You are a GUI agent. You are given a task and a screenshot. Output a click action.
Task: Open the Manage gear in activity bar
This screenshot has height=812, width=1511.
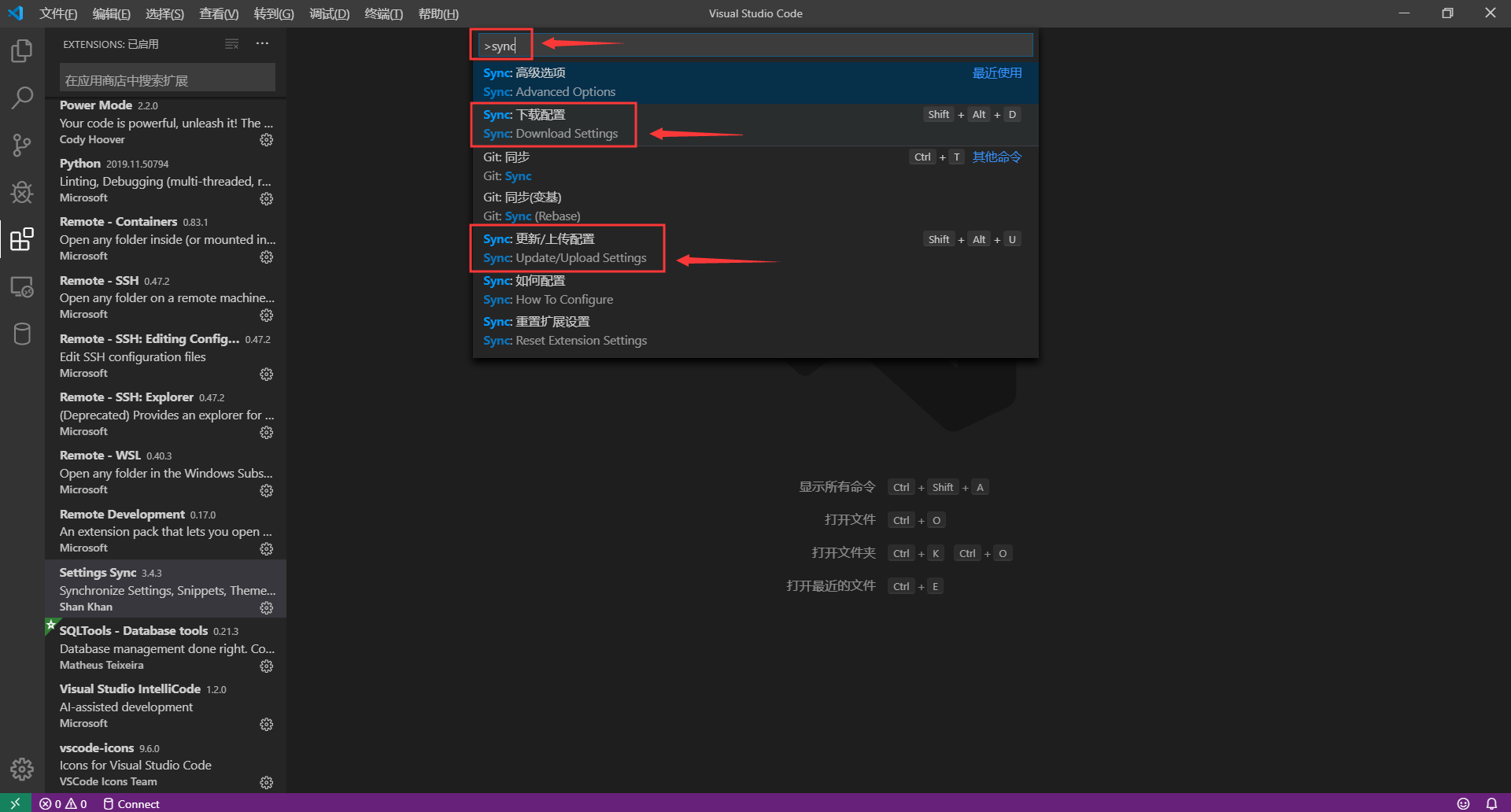point(22,769)
